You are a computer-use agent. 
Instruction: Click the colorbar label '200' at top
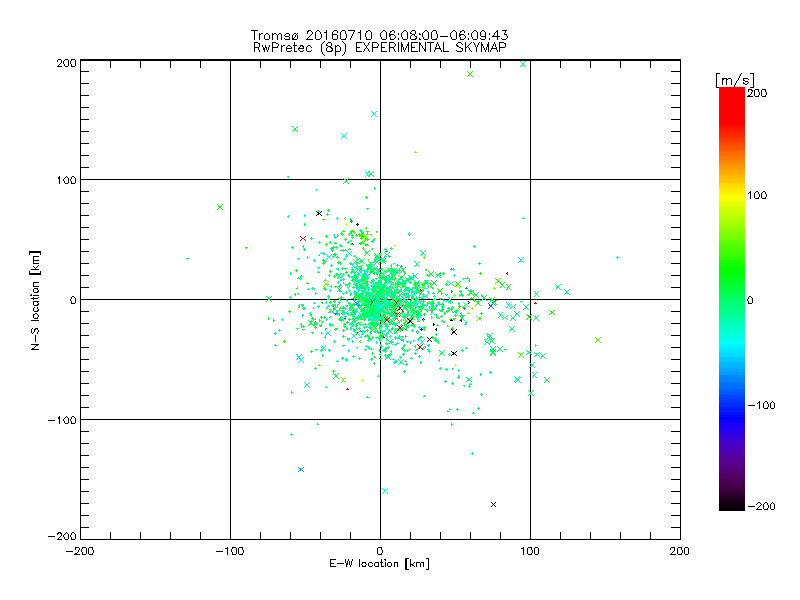(757, 93)
